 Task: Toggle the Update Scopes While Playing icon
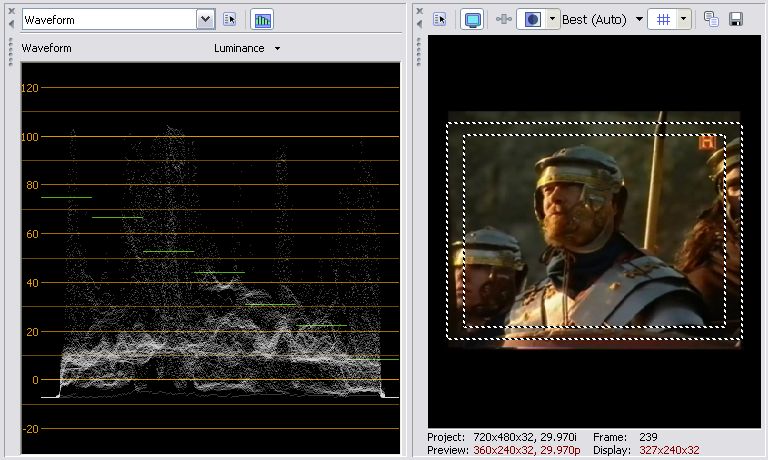pos(263,20)
